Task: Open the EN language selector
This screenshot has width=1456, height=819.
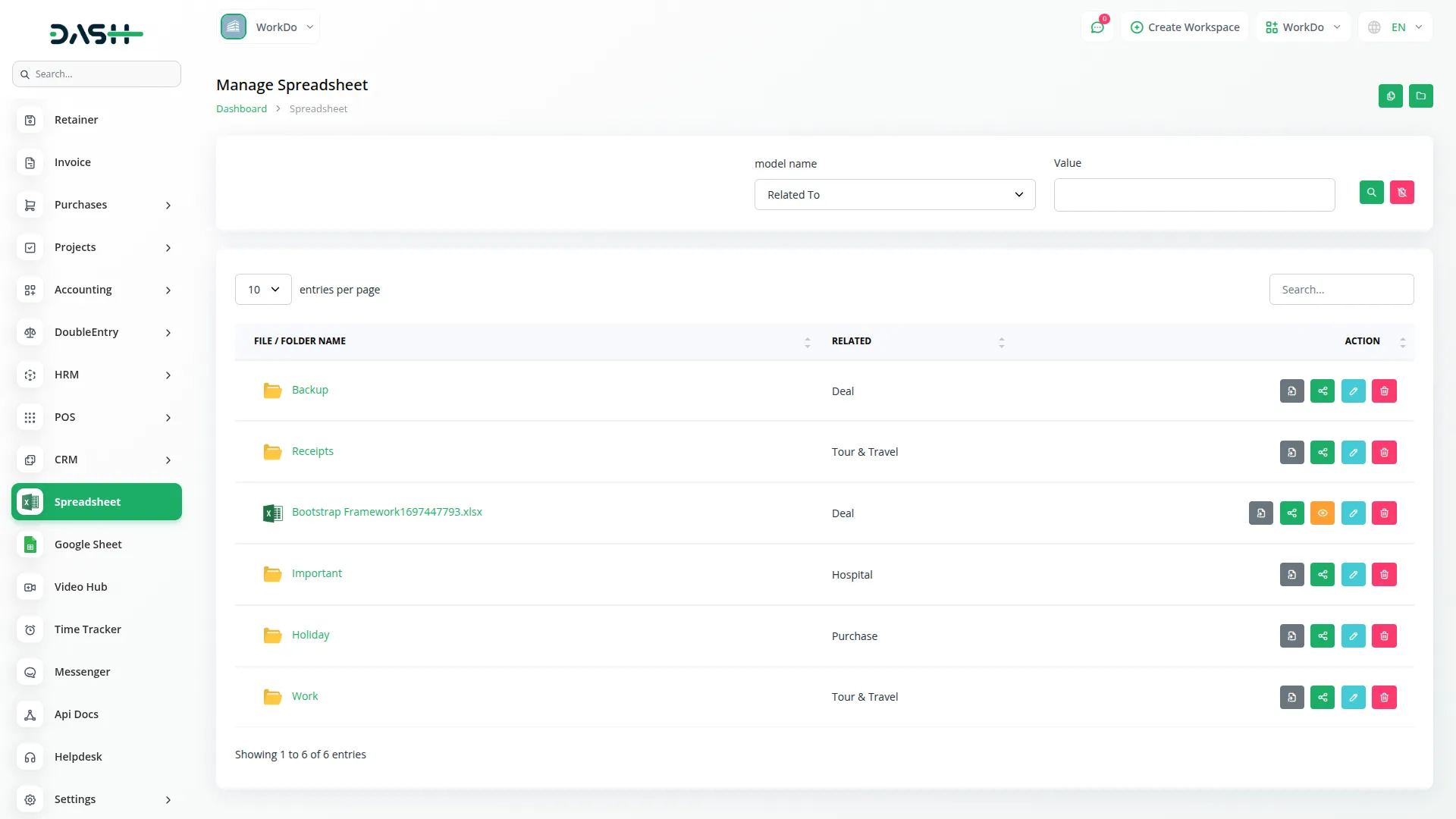Action: (x=1395, y=27)
